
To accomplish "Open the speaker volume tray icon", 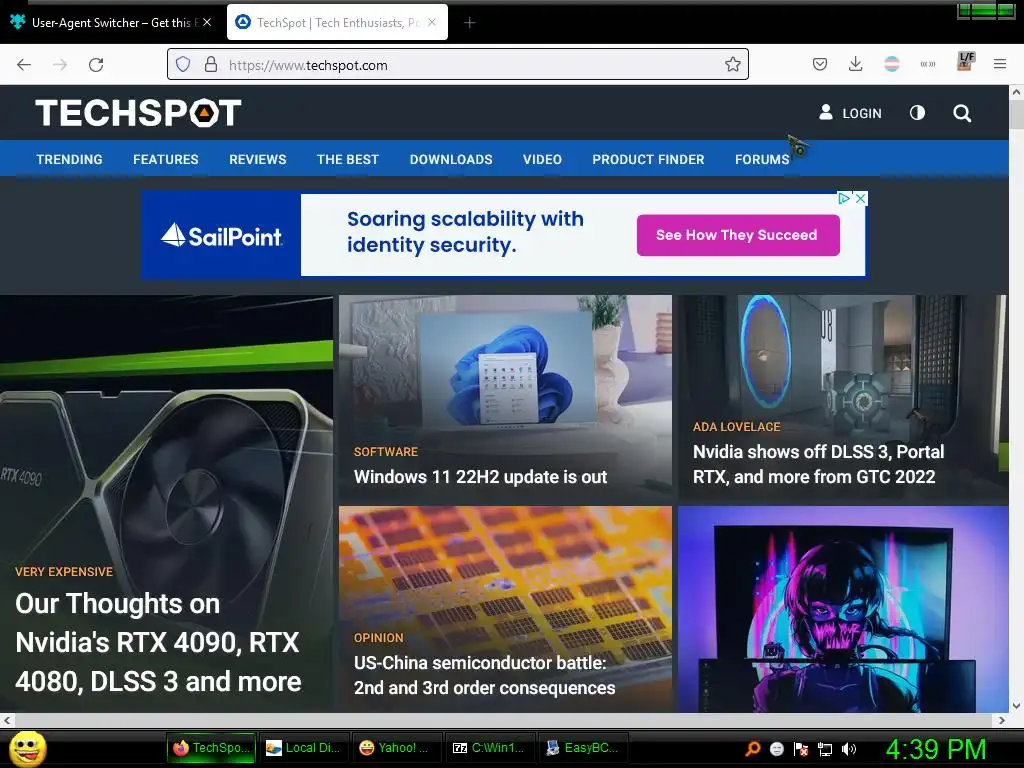I will click(x=849, y=749).
